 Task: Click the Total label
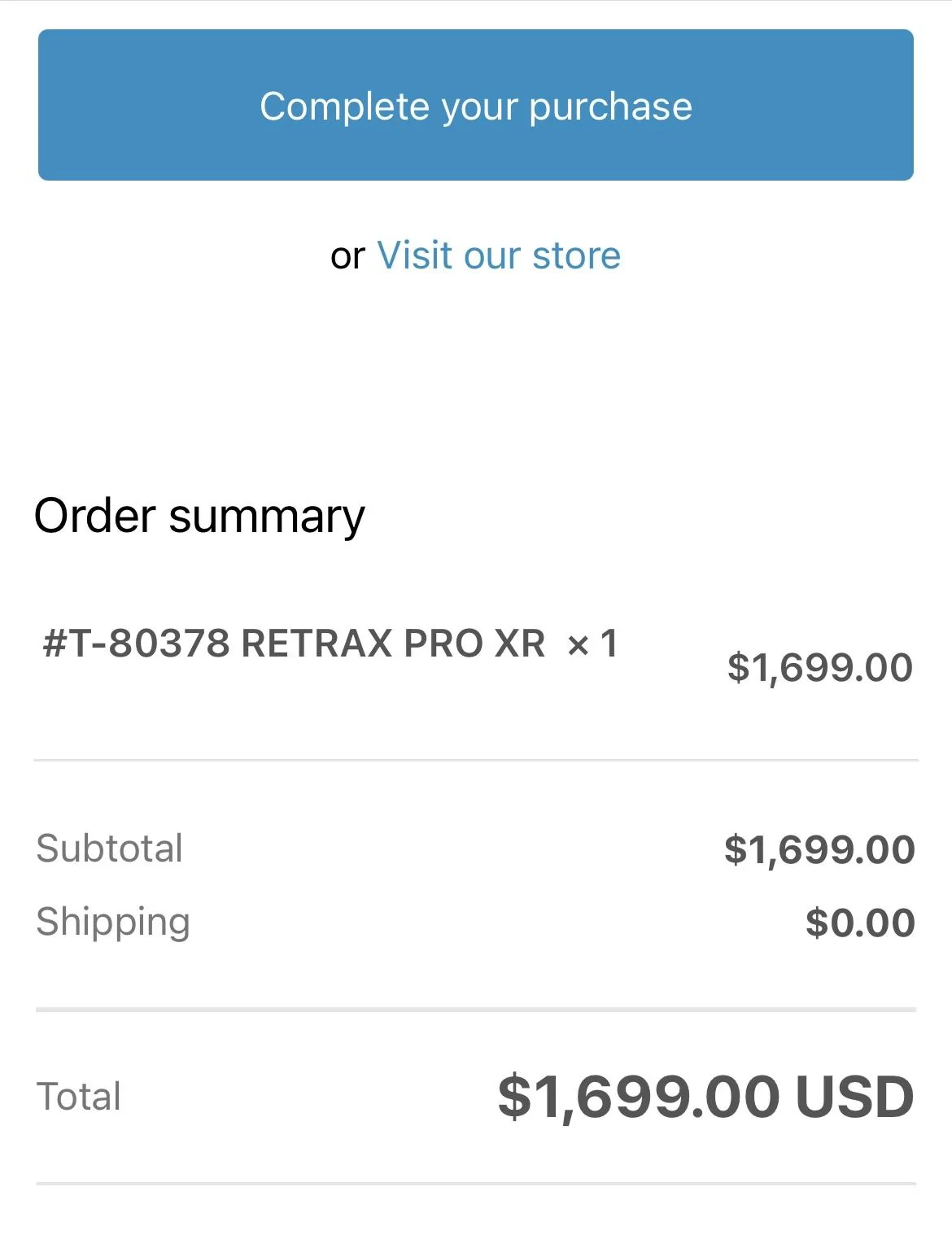click(79, 1096)
